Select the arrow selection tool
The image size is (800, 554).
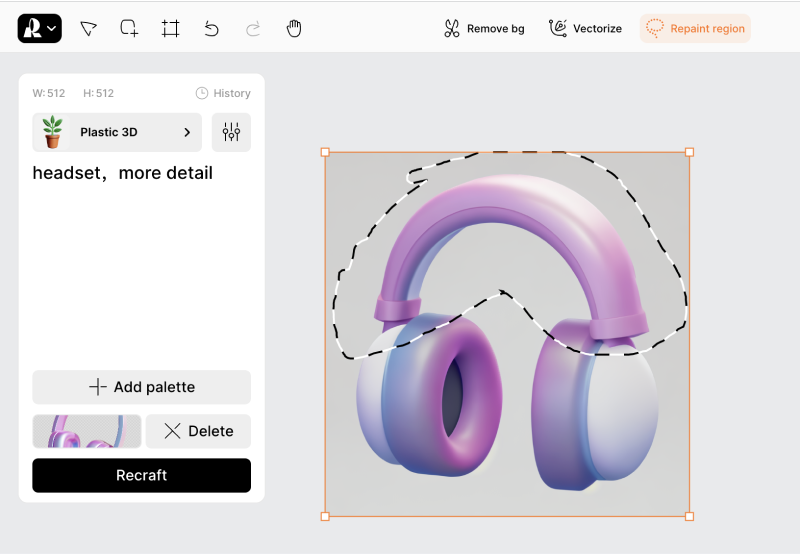coord(89,28)
